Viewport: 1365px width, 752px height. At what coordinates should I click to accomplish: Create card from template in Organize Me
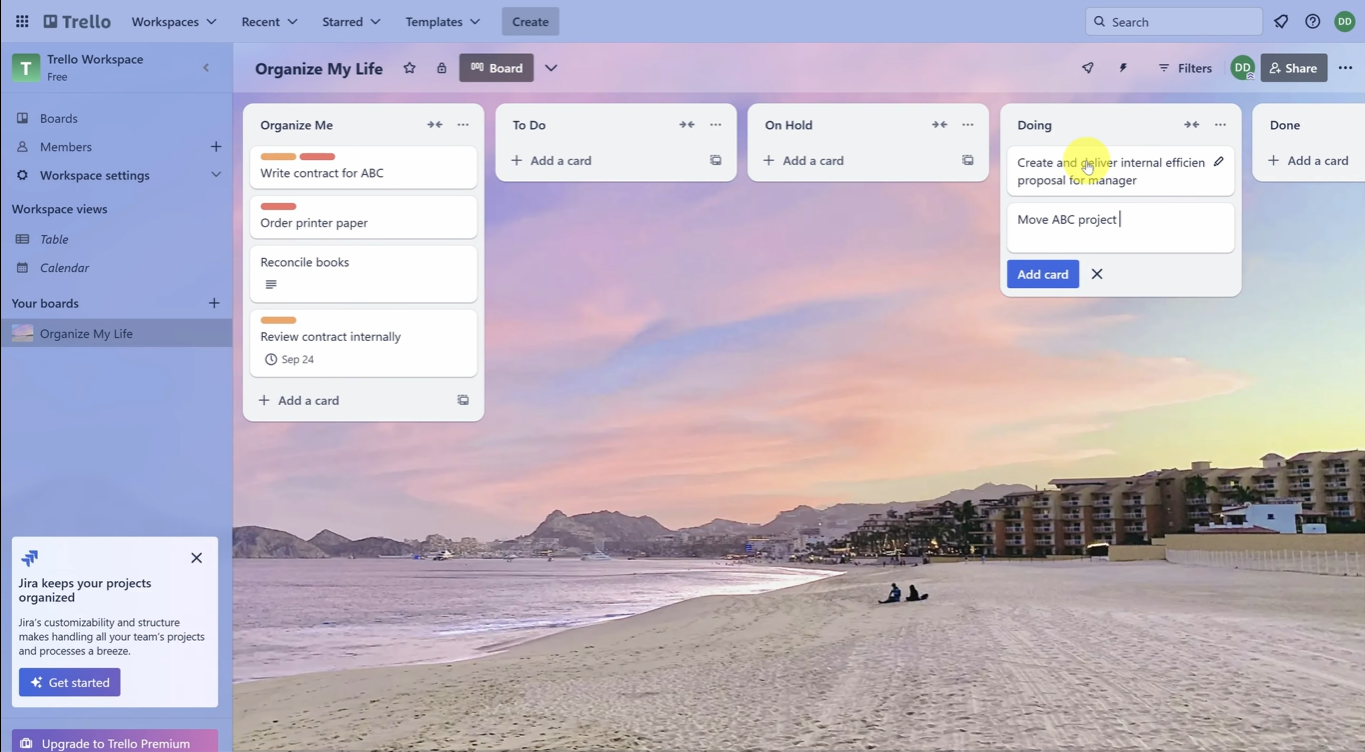tap(463, 400)
